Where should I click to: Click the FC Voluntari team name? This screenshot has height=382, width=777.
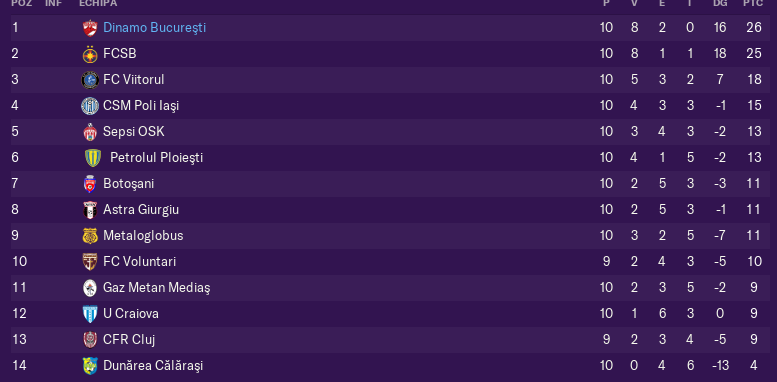pos(139,262)
